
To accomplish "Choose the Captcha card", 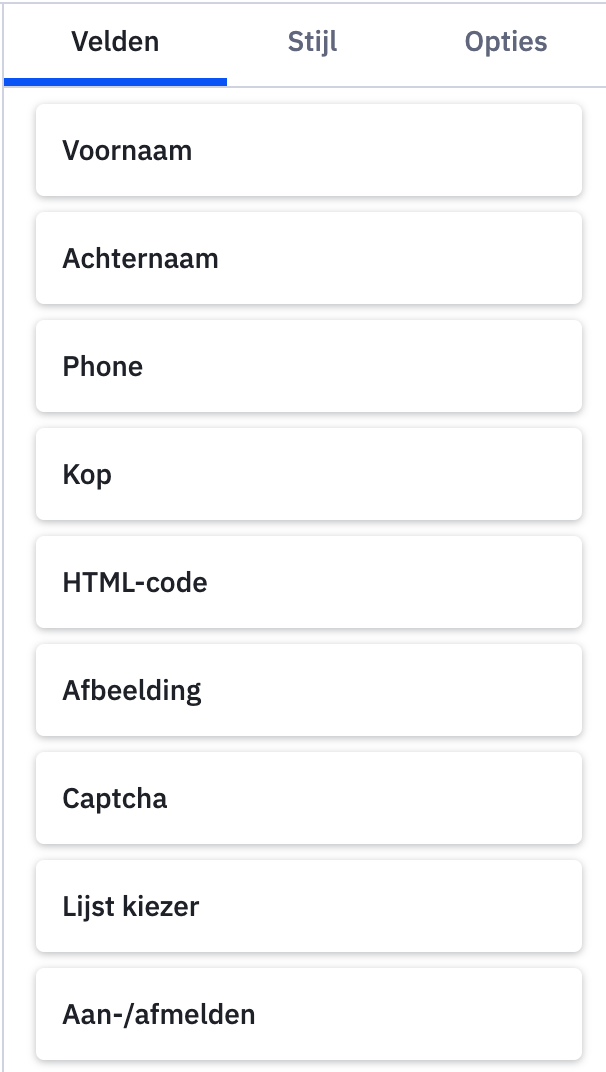I will [308, 799].
